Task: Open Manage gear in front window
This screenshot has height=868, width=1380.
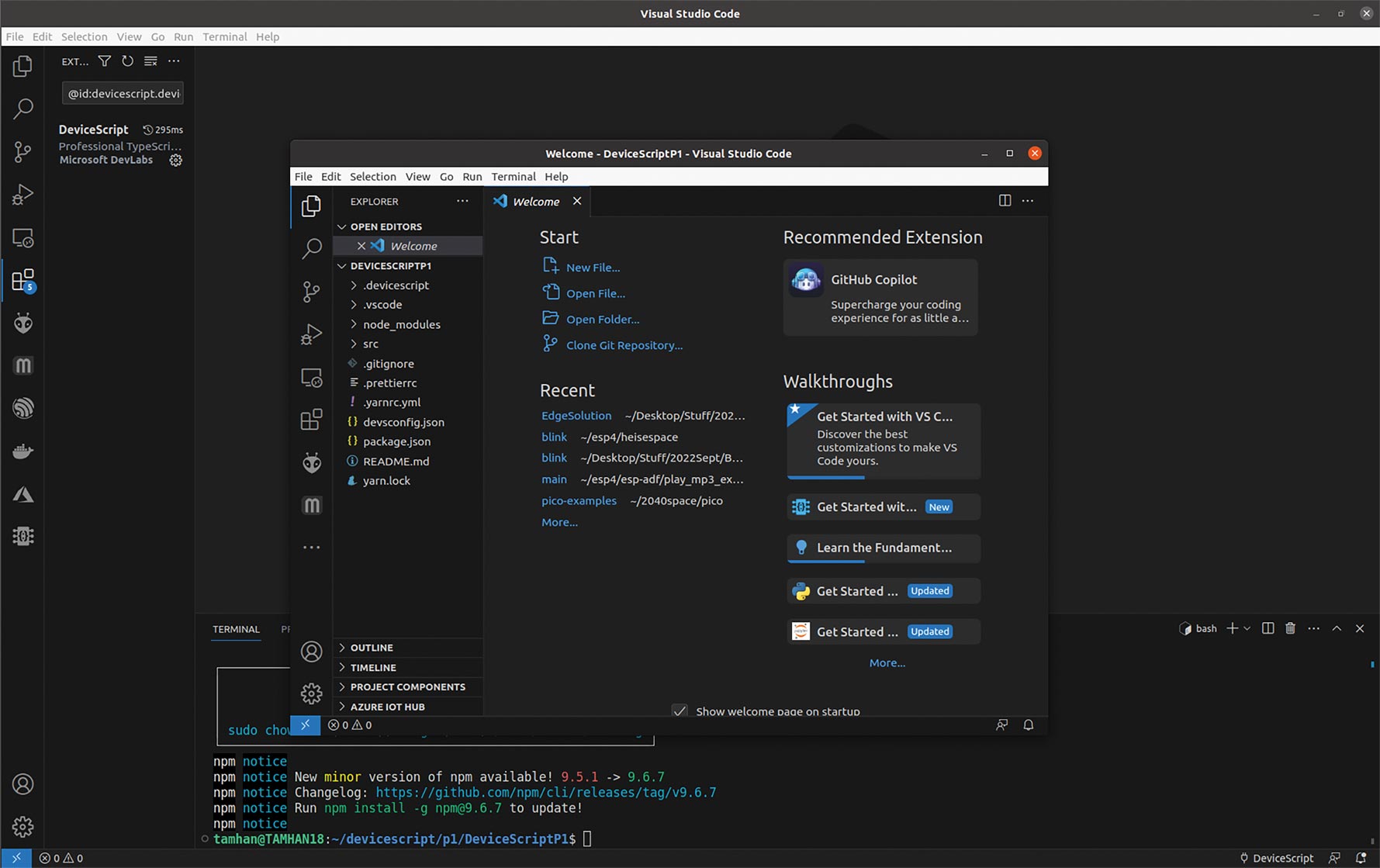Action: (x=311, y=693)
